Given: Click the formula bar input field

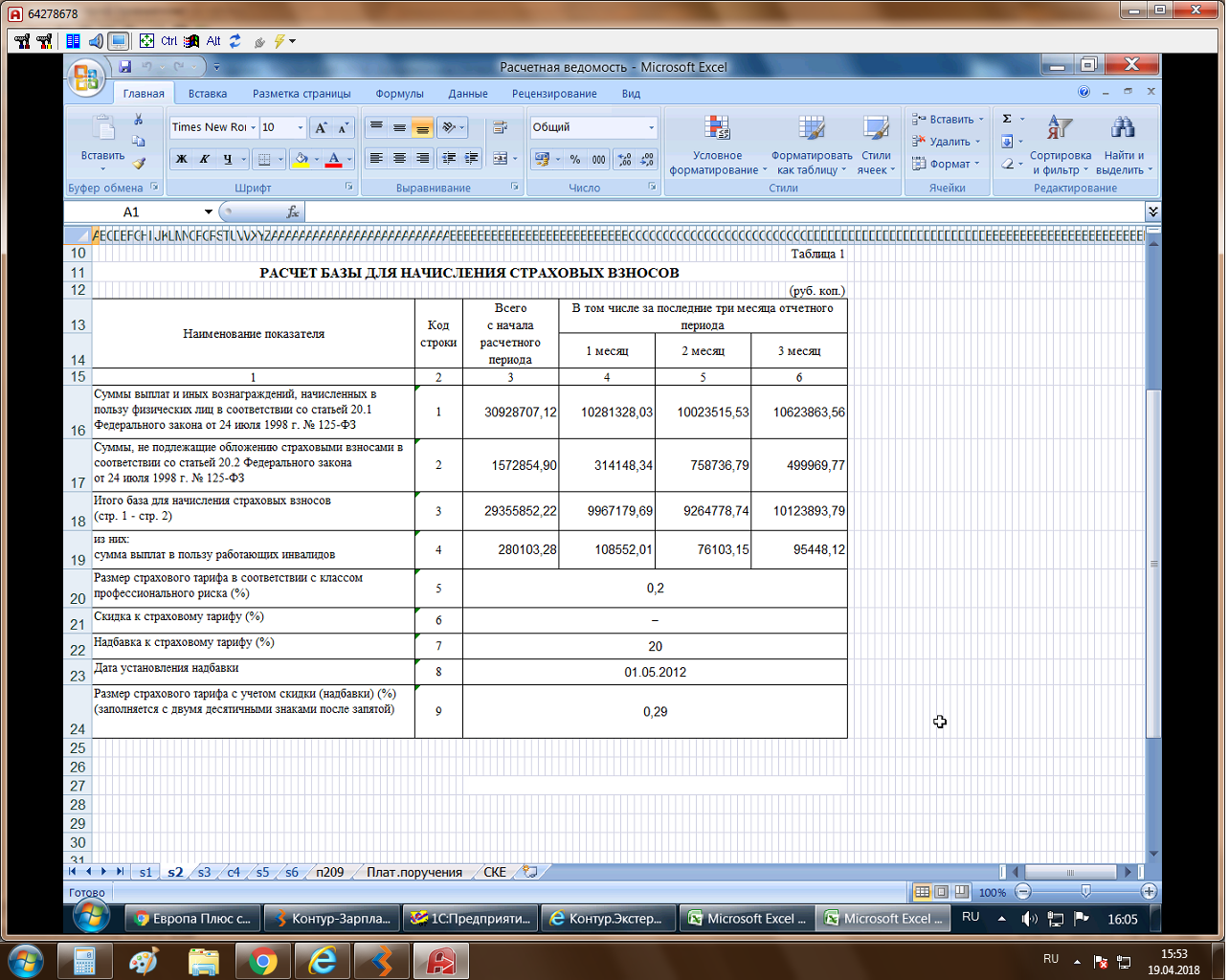Looking at the screenshot, I should coord(723,212).
